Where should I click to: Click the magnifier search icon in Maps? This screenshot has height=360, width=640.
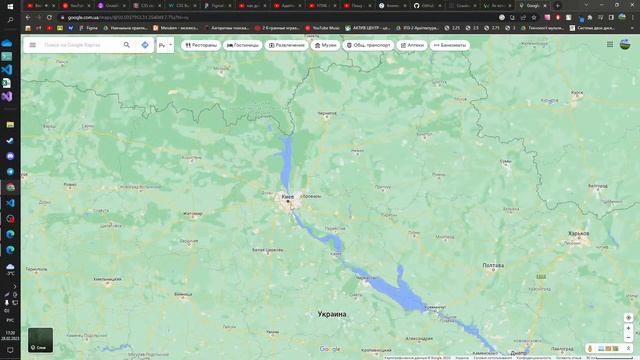click(x=127, y=45)
